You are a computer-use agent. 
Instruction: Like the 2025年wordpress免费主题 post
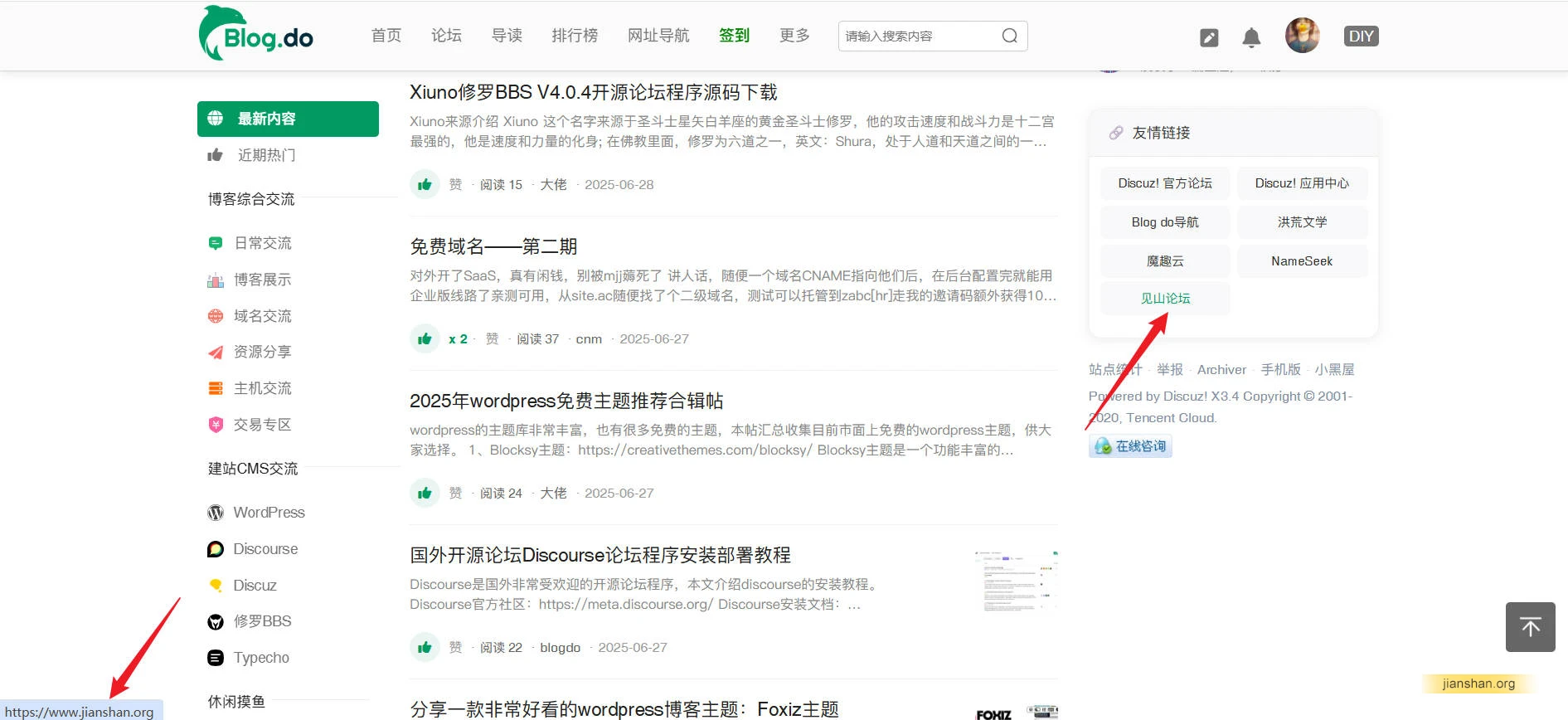pyautogui.click(x=425, y=493)
